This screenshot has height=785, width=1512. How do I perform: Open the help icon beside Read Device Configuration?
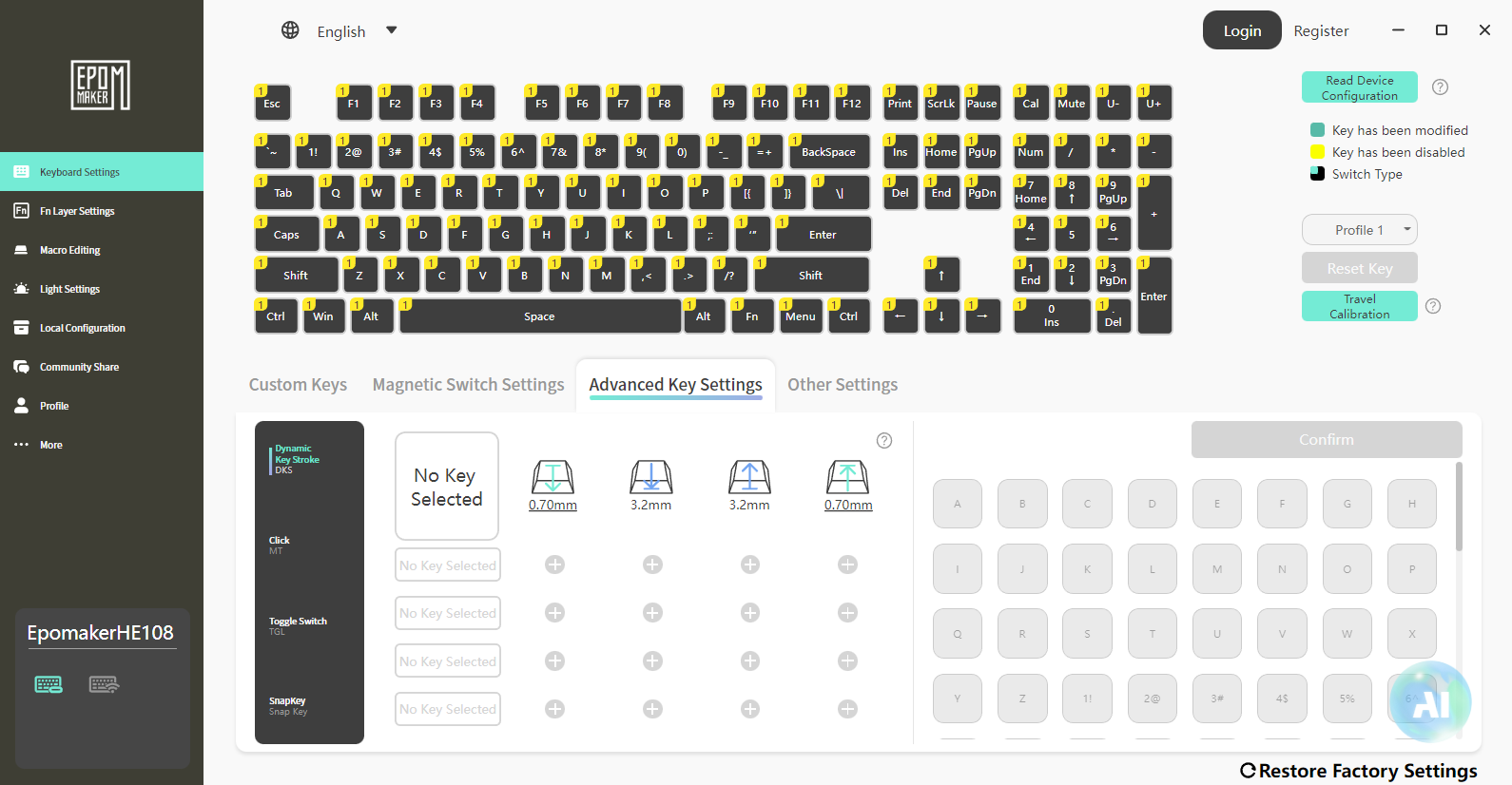tap(1440, 87)
